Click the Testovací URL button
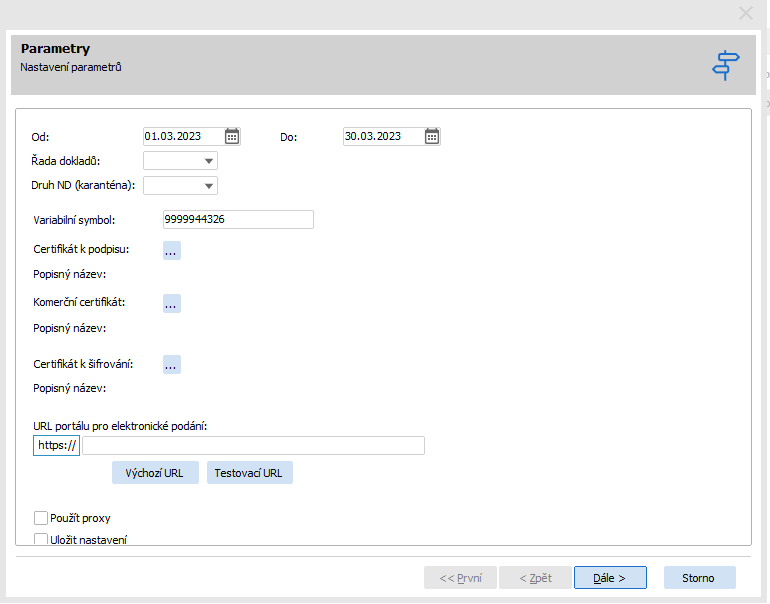Viewport: 770px width, 604px height. tap(250, 473)
